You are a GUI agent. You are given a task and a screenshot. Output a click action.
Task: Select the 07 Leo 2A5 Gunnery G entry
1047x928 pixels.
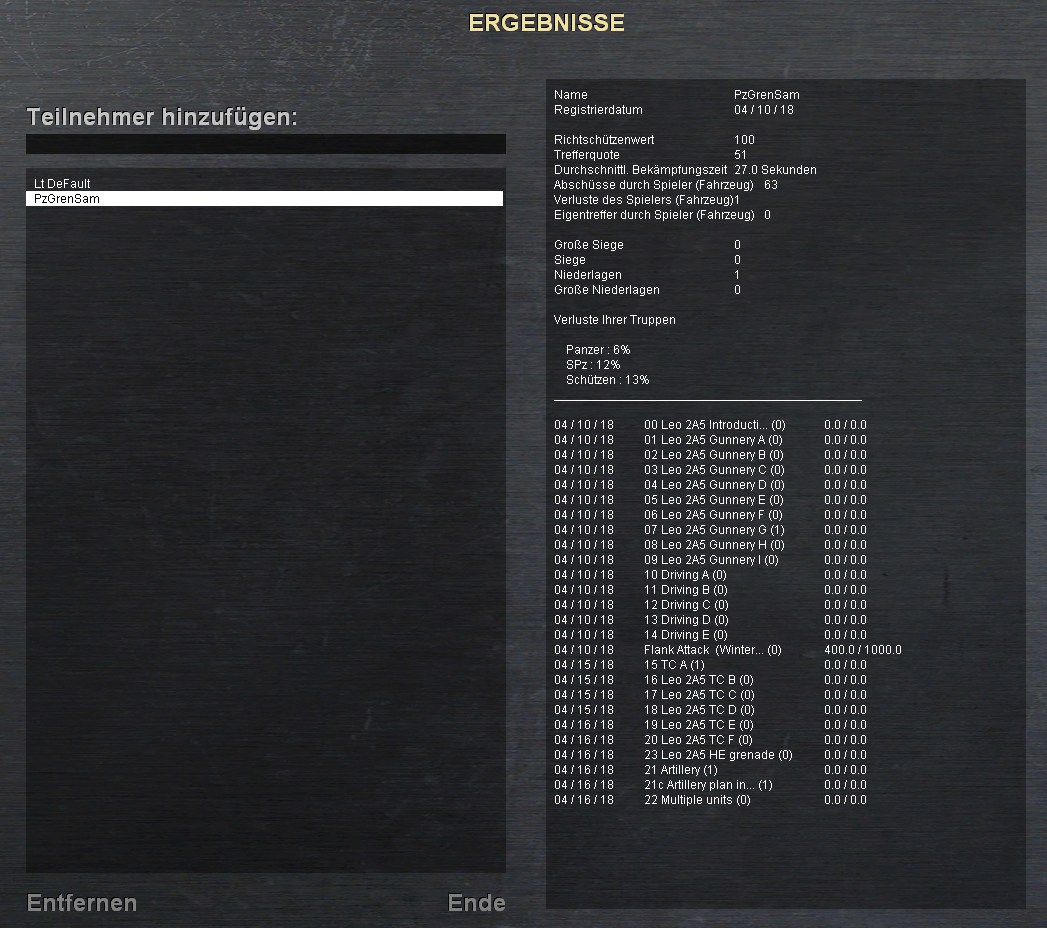click(713, 530)
